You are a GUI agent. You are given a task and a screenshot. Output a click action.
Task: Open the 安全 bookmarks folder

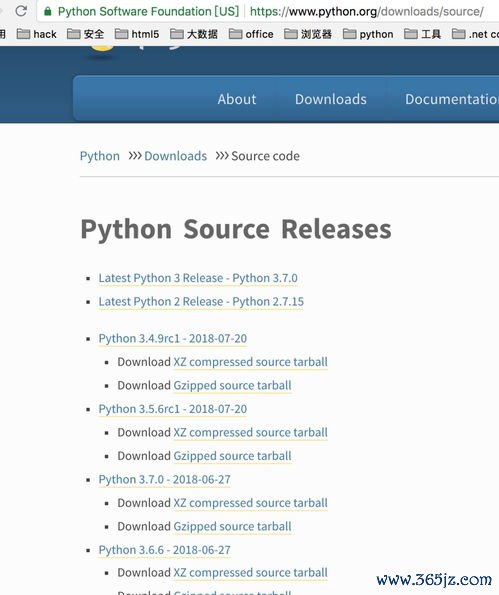click(85, 34)
